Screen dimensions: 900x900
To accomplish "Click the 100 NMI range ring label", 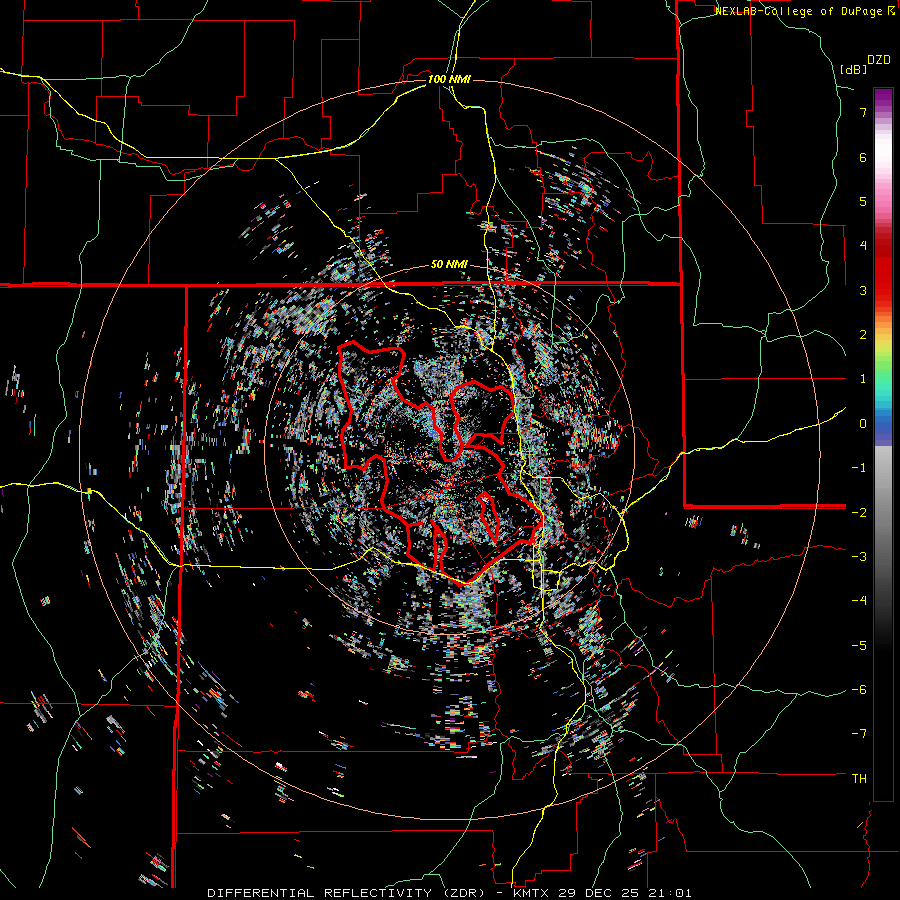I will click(449, 79).
